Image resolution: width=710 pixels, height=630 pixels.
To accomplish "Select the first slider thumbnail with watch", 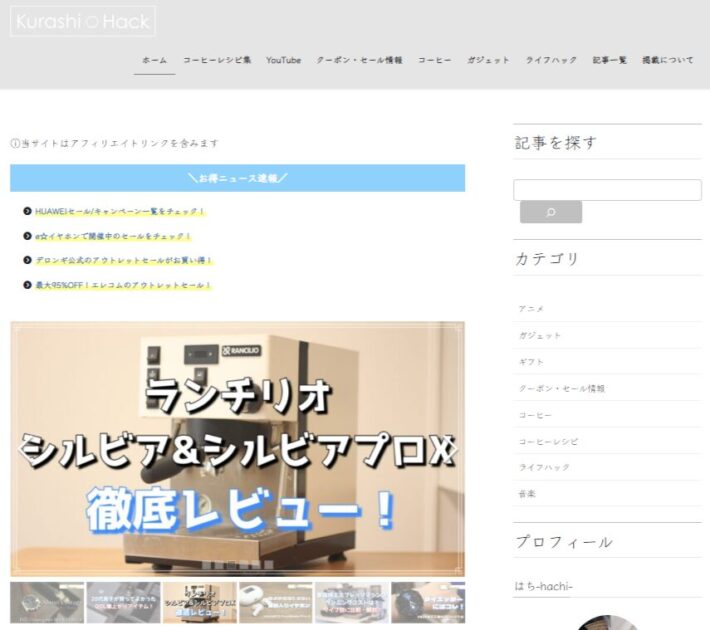I will [x=47, y=602].
